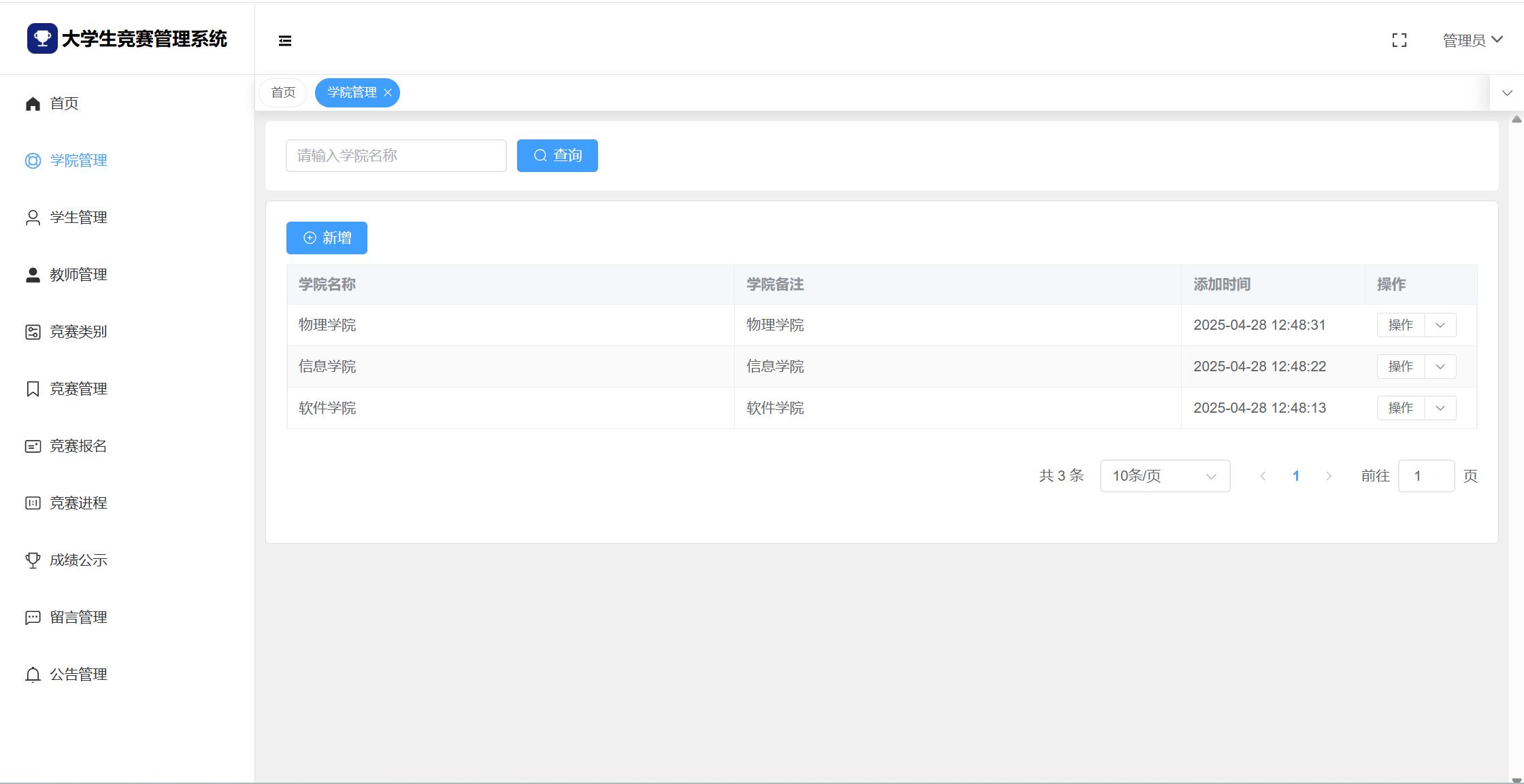This screenshot has width=1524, height=784.
Task: Open the 管理员 user dropdown
Action: click(x=1472, y=41)
